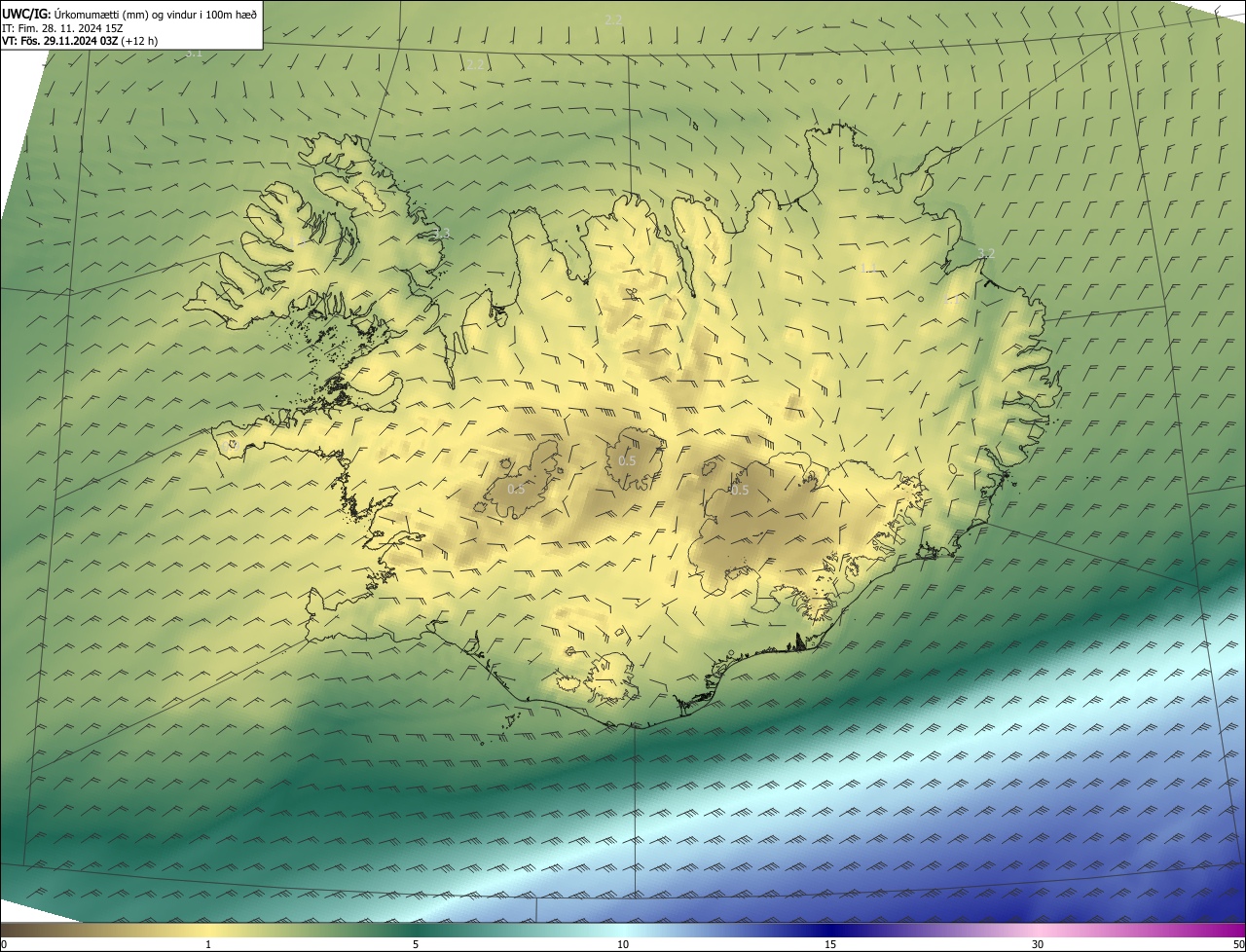The height and width of the screenshot is (952, 1246).
Task: Click the "1" tick label on the color scale
Action: click(208, 944)
